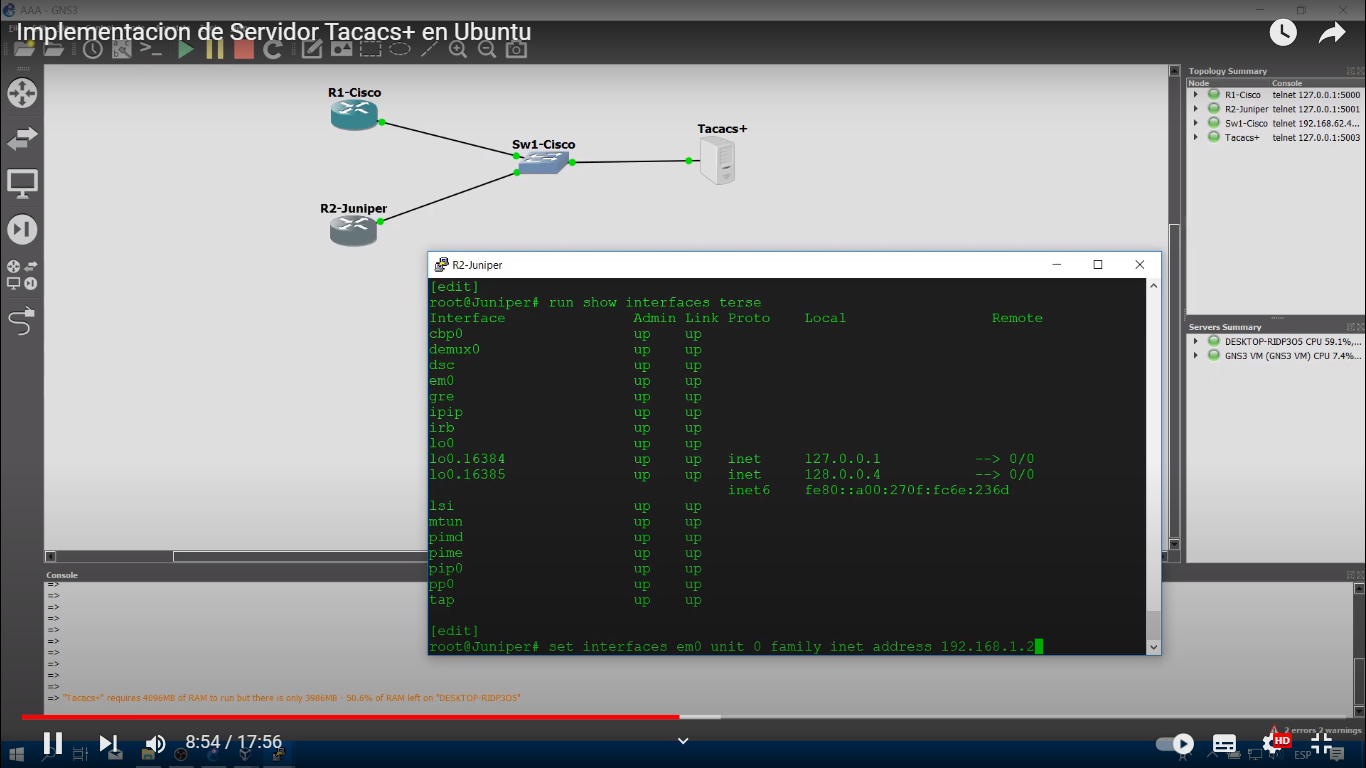This screenshot has width=1366, height=768.
Task: Click GNS3 snapshot clock icon
Action: pyautogui.click(x=92, y=48)
